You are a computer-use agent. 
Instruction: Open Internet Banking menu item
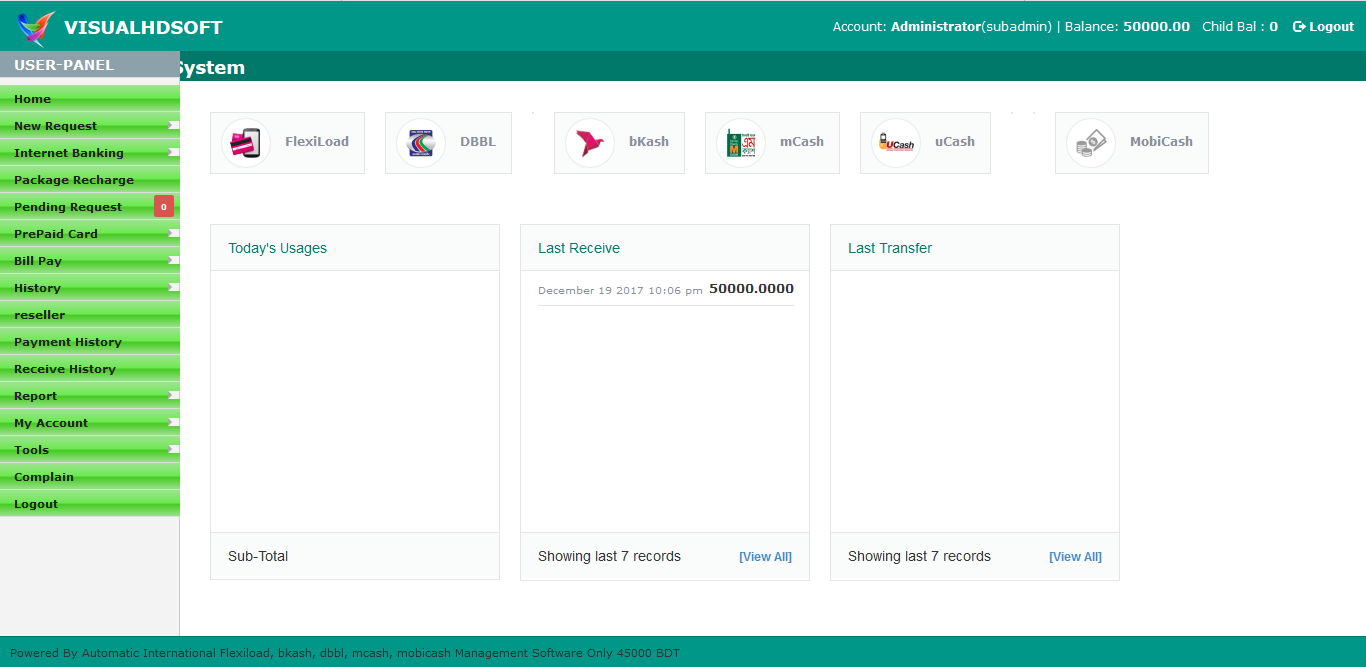90,153
